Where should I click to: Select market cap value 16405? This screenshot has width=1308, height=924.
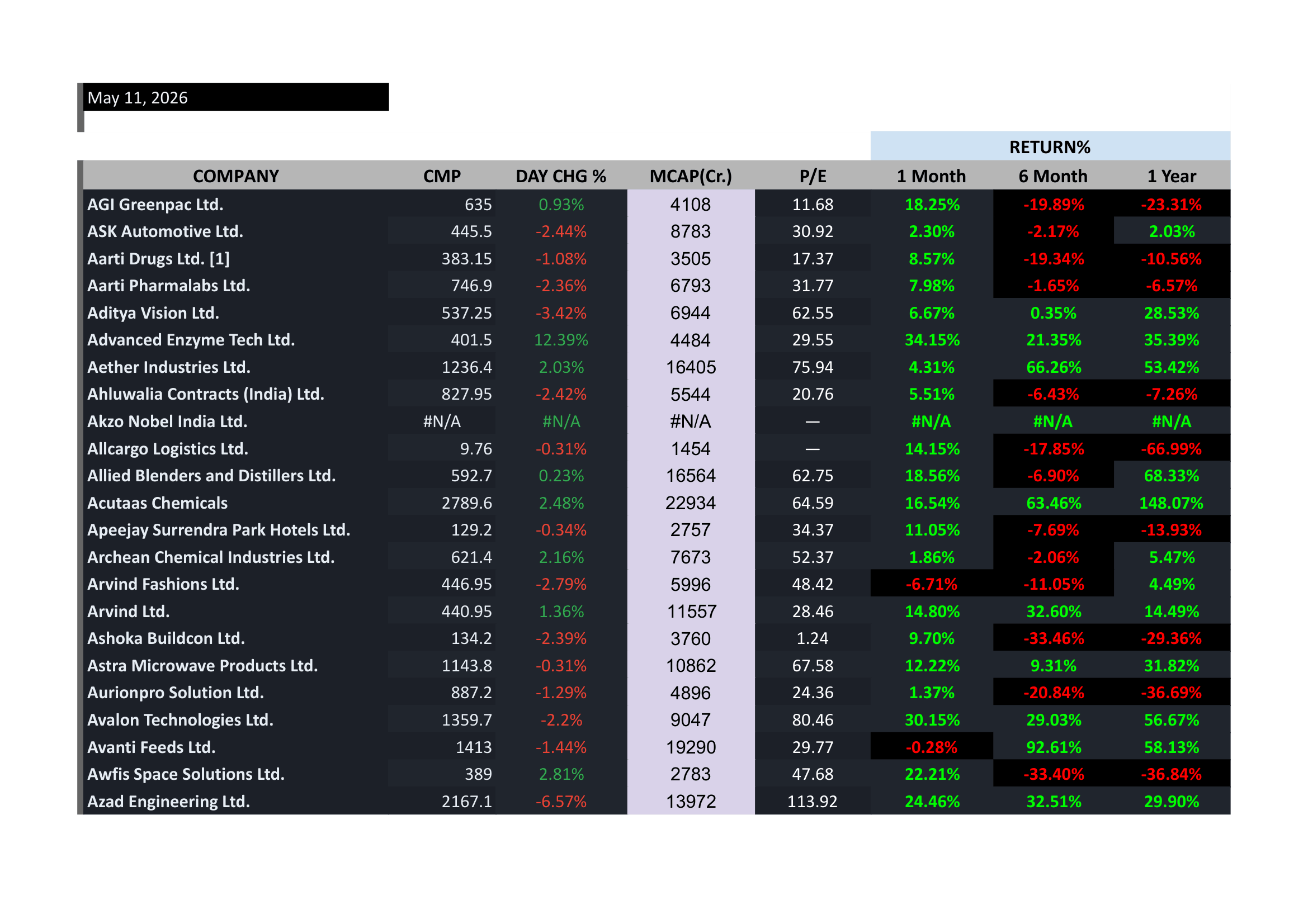pos(691,367)
